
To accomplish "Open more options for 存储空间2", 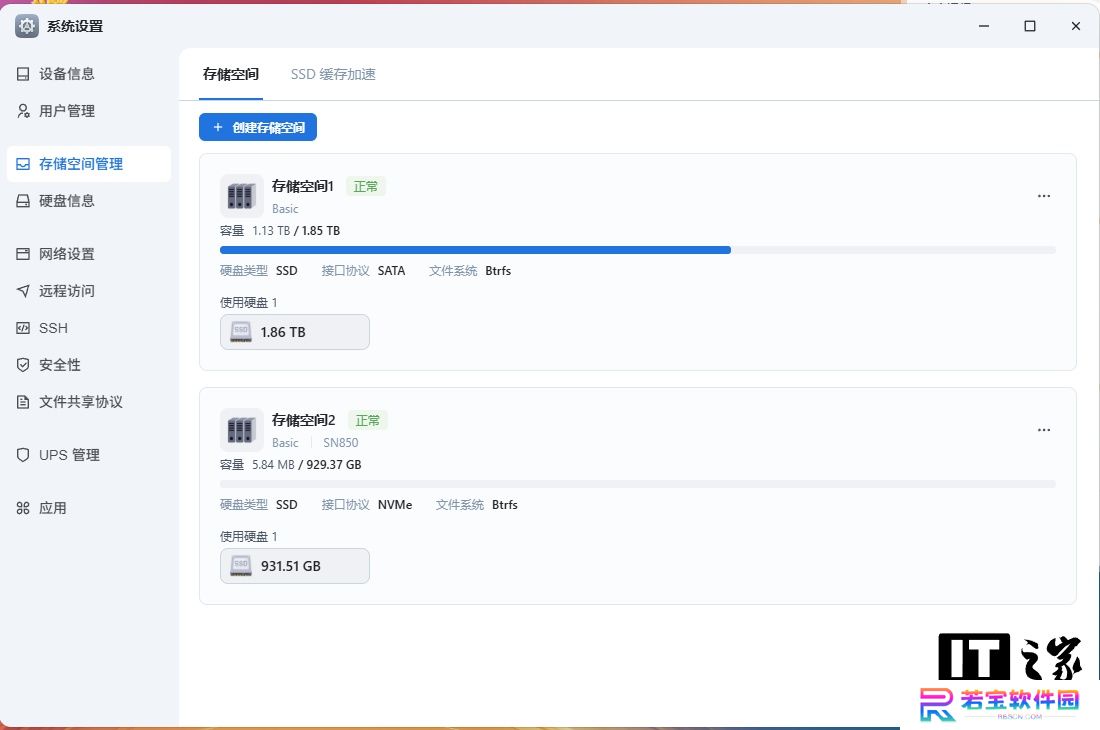I will pos(1044,430).
